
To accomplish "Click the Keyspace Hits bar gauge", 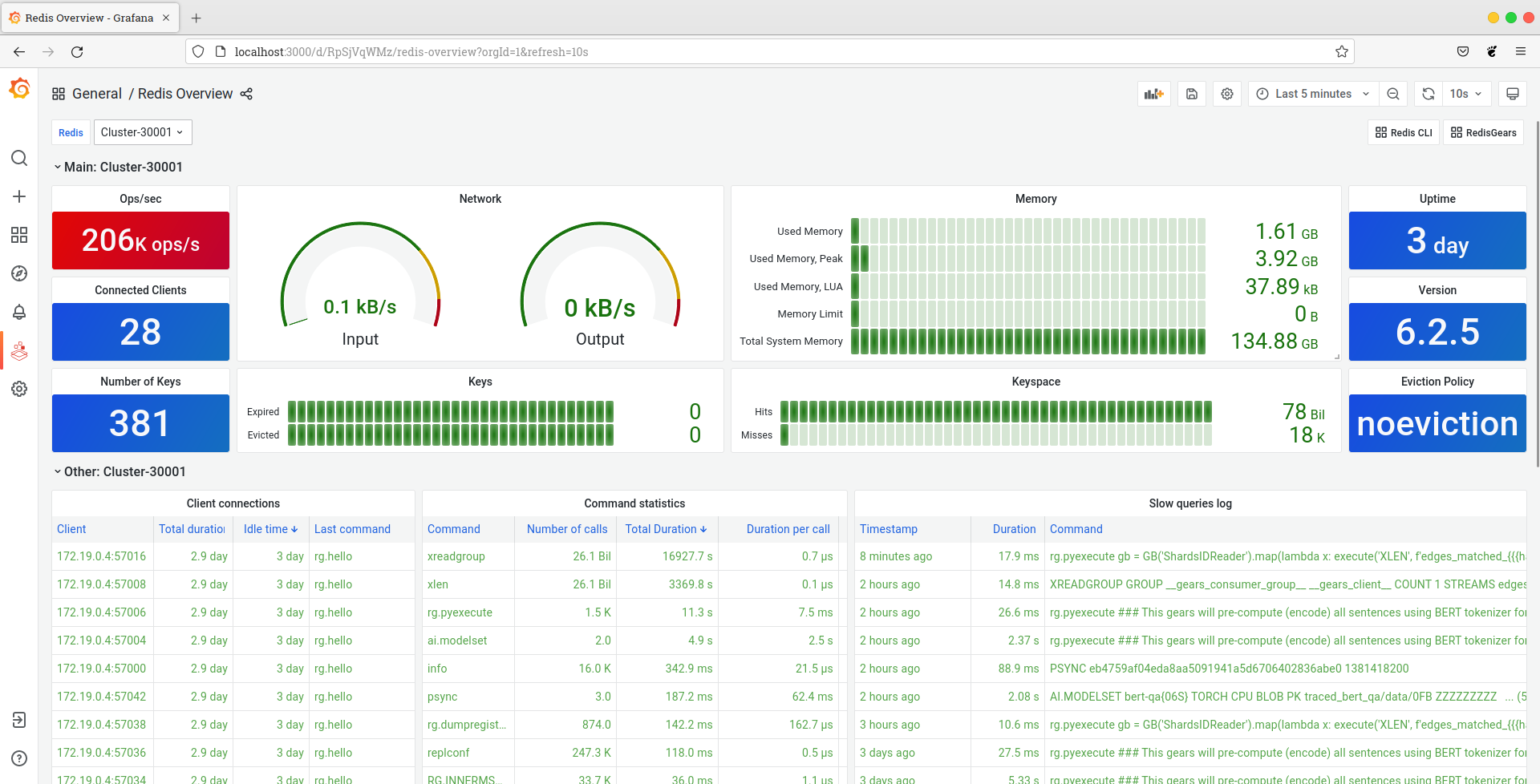I will pyautogui.click(x=995, y=411).
